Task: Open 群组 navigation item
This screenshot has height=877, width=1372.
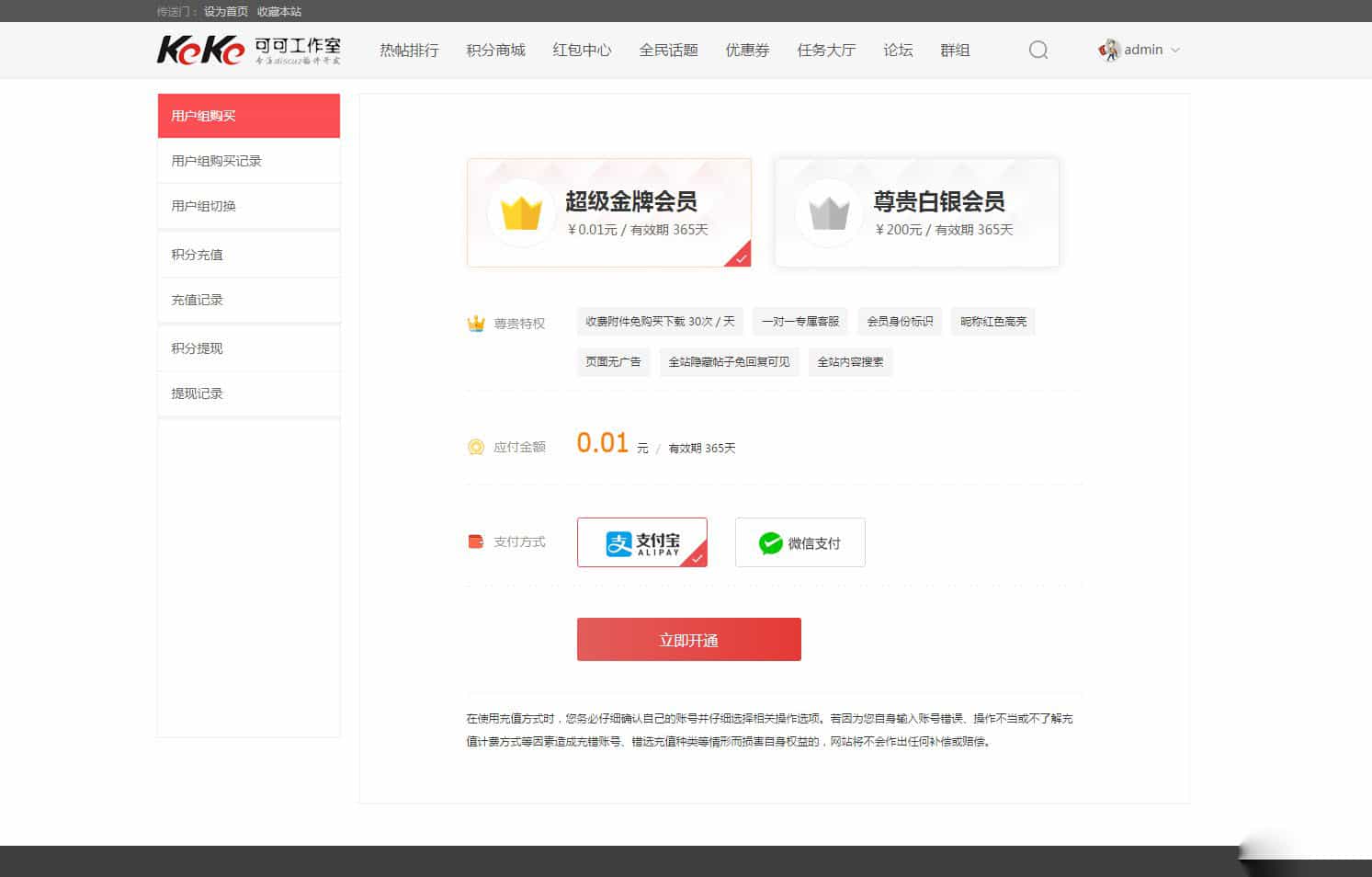Action: [955, 50]
